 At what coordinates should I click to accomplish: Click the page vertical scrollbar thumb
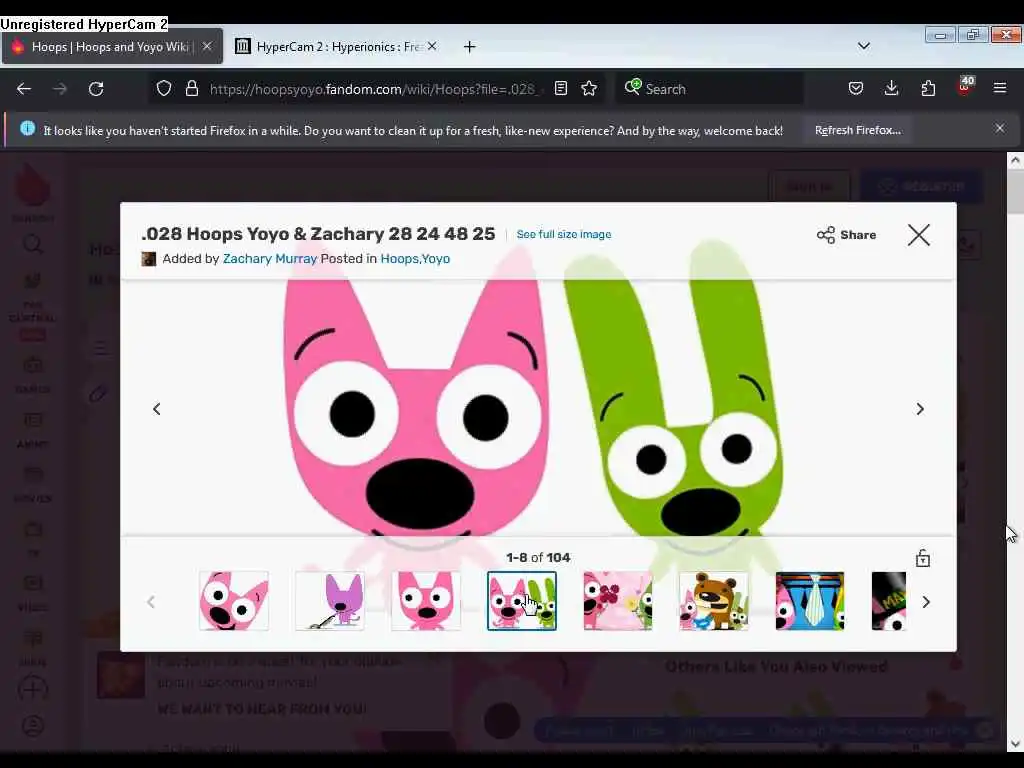point(1015,191)
